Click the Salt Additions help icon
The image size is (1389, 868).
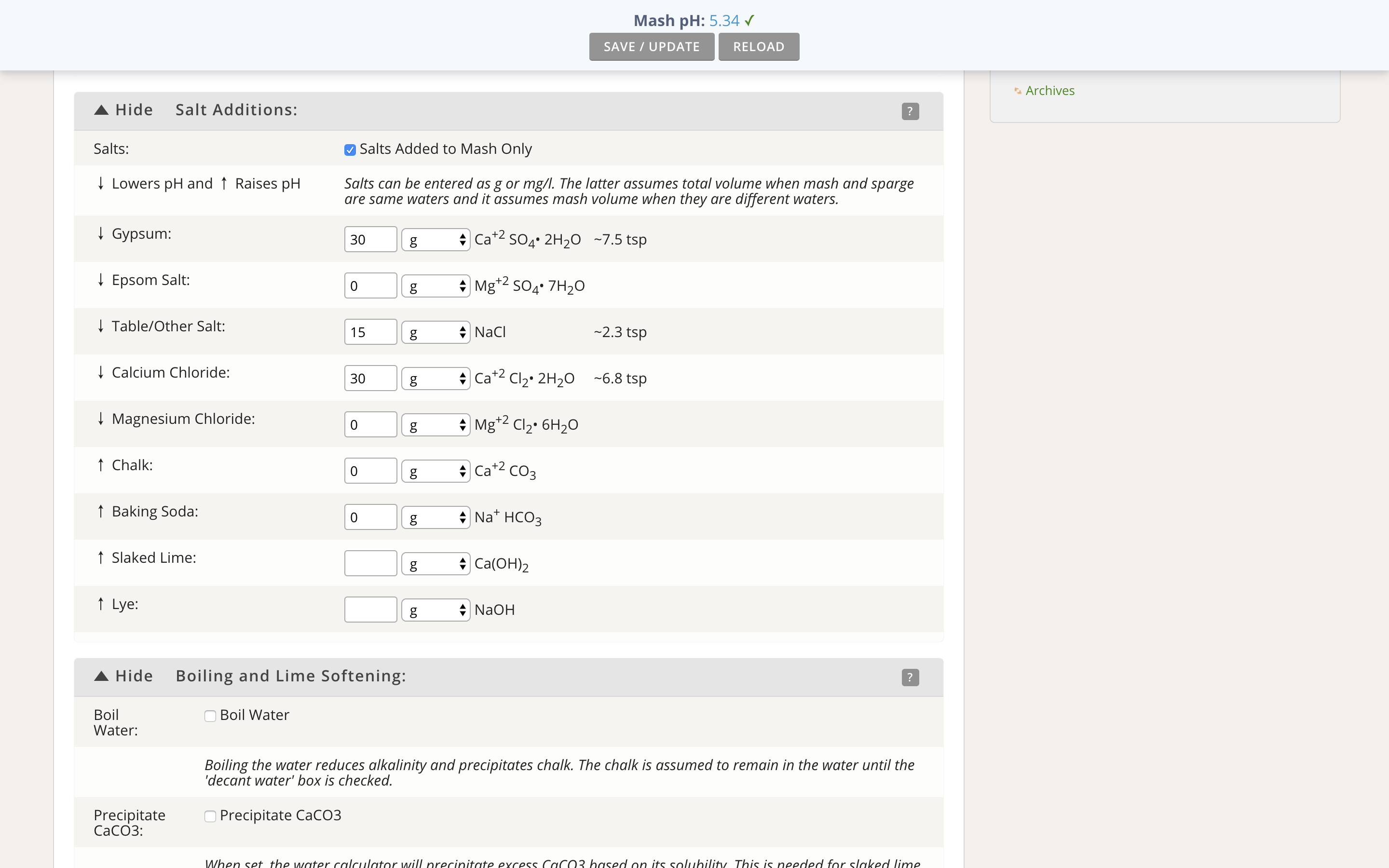coord(910,111)
